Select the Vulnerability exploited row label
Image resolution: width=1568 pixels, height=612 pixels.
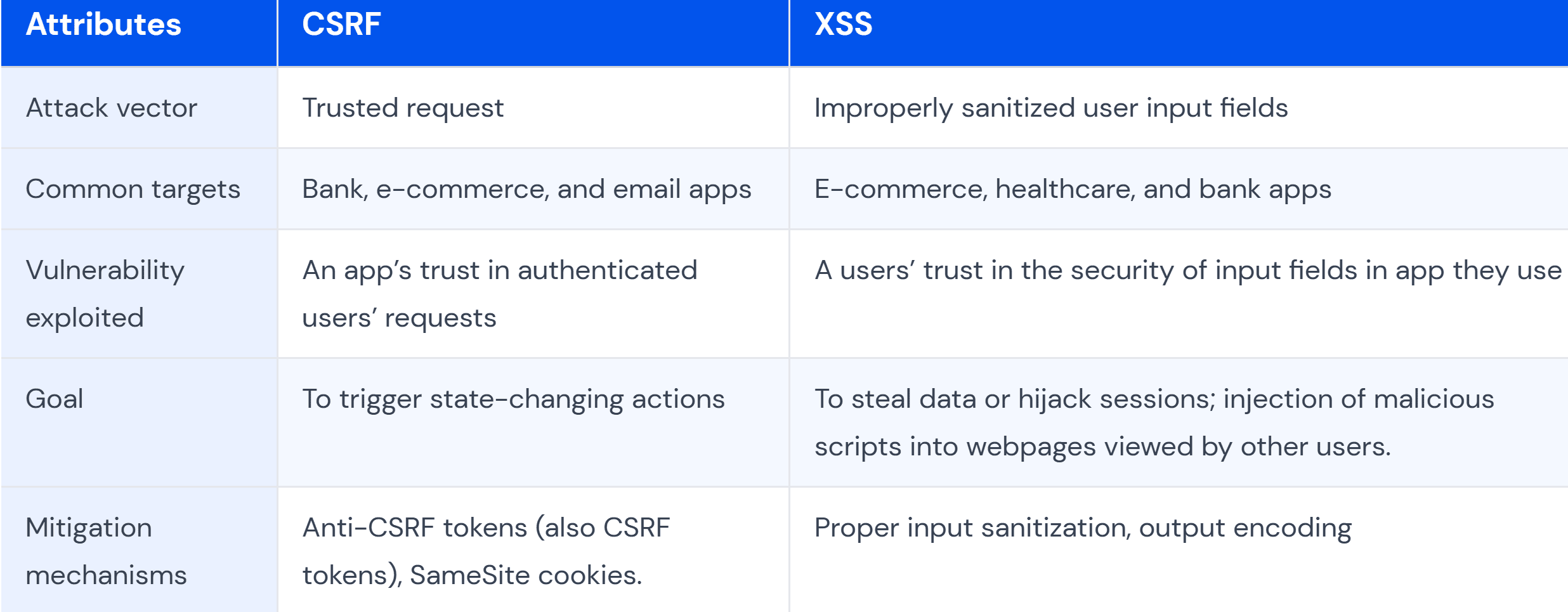tap(105, 294)
